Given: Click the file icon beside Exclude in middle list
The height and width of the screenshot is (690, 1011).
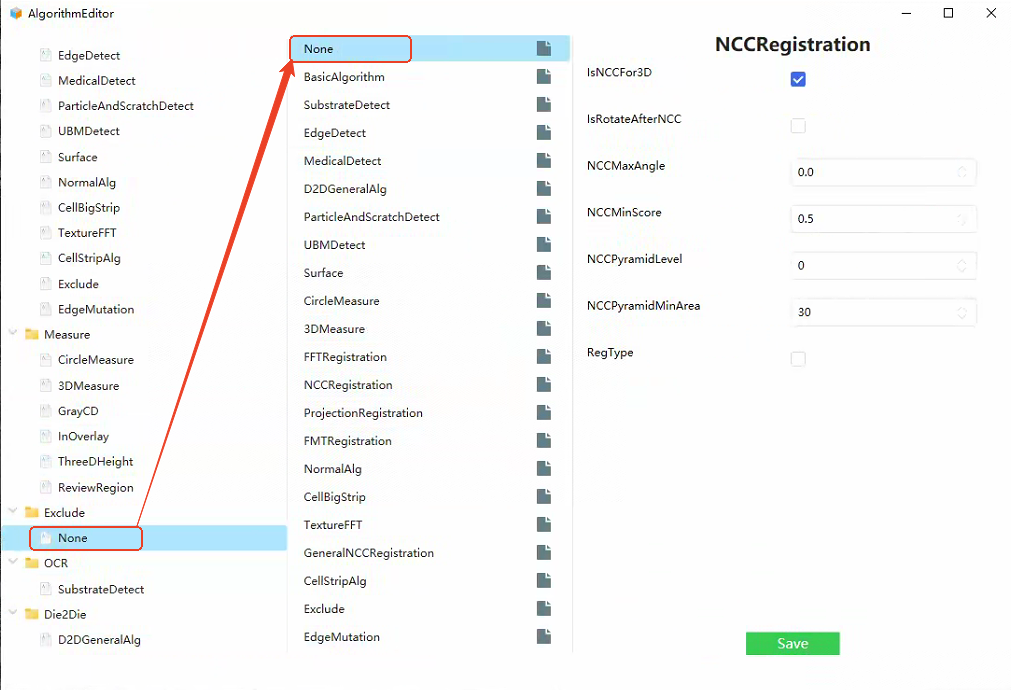Looking at the screenshot, I should click(x=544, y=609).
